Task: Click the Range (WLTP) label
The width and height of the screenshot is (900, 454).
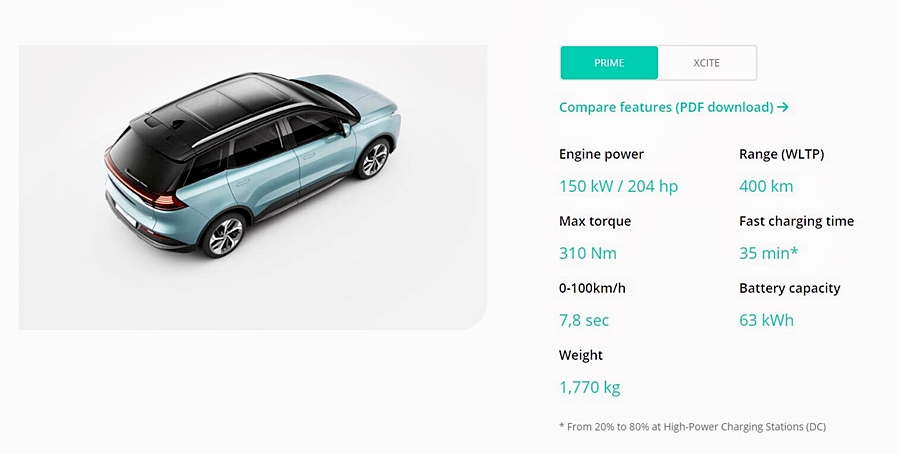Action: coord(781,154)
